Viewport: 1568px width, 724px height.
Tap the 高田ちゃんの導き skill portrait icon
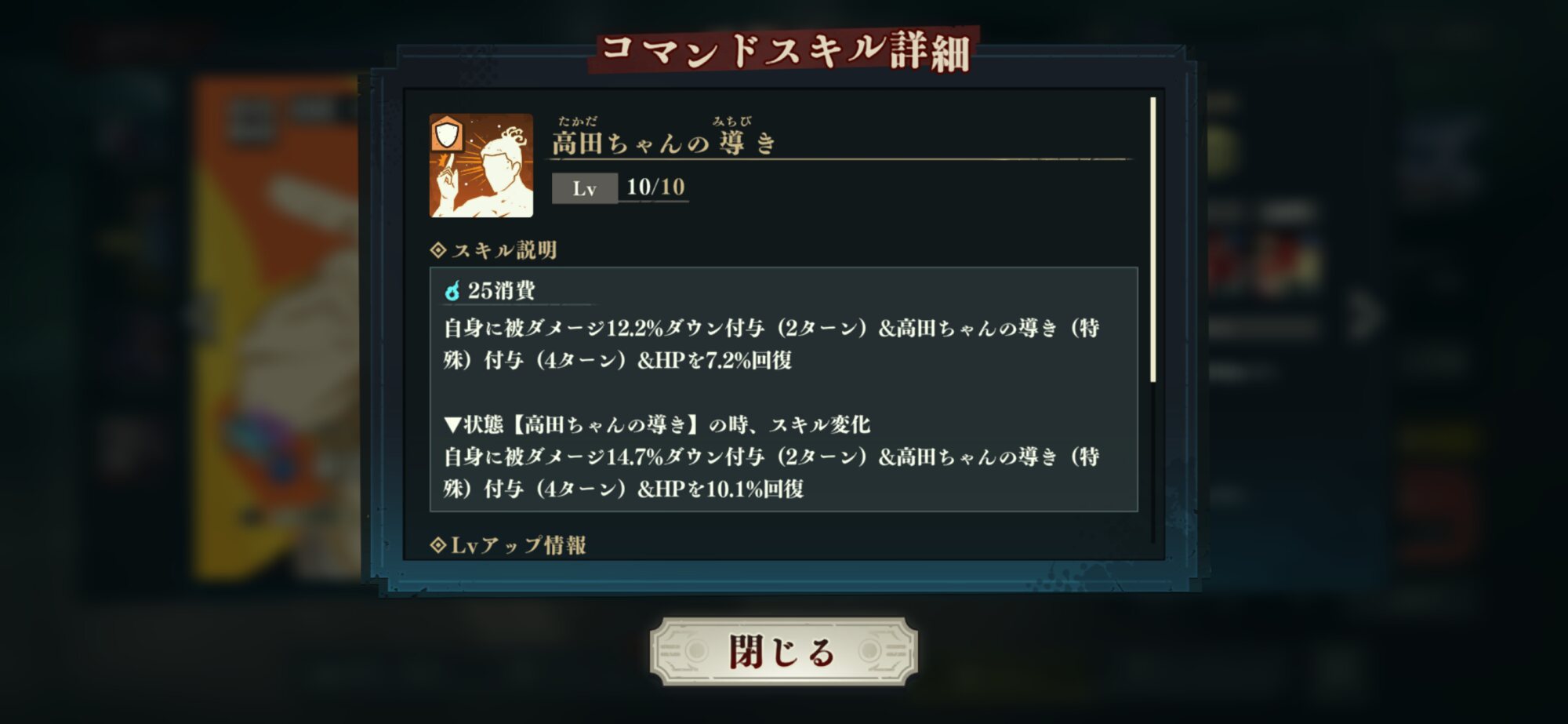click(x=481, y=166)
